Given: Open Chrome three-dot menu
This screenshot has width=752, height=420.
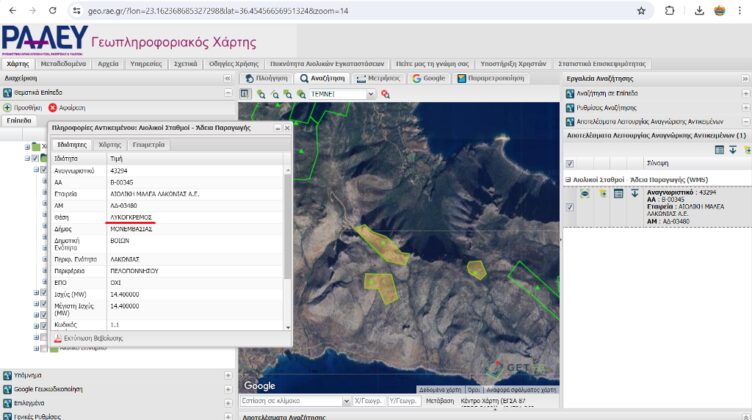Looking at the screenshot, I should 740,11.
